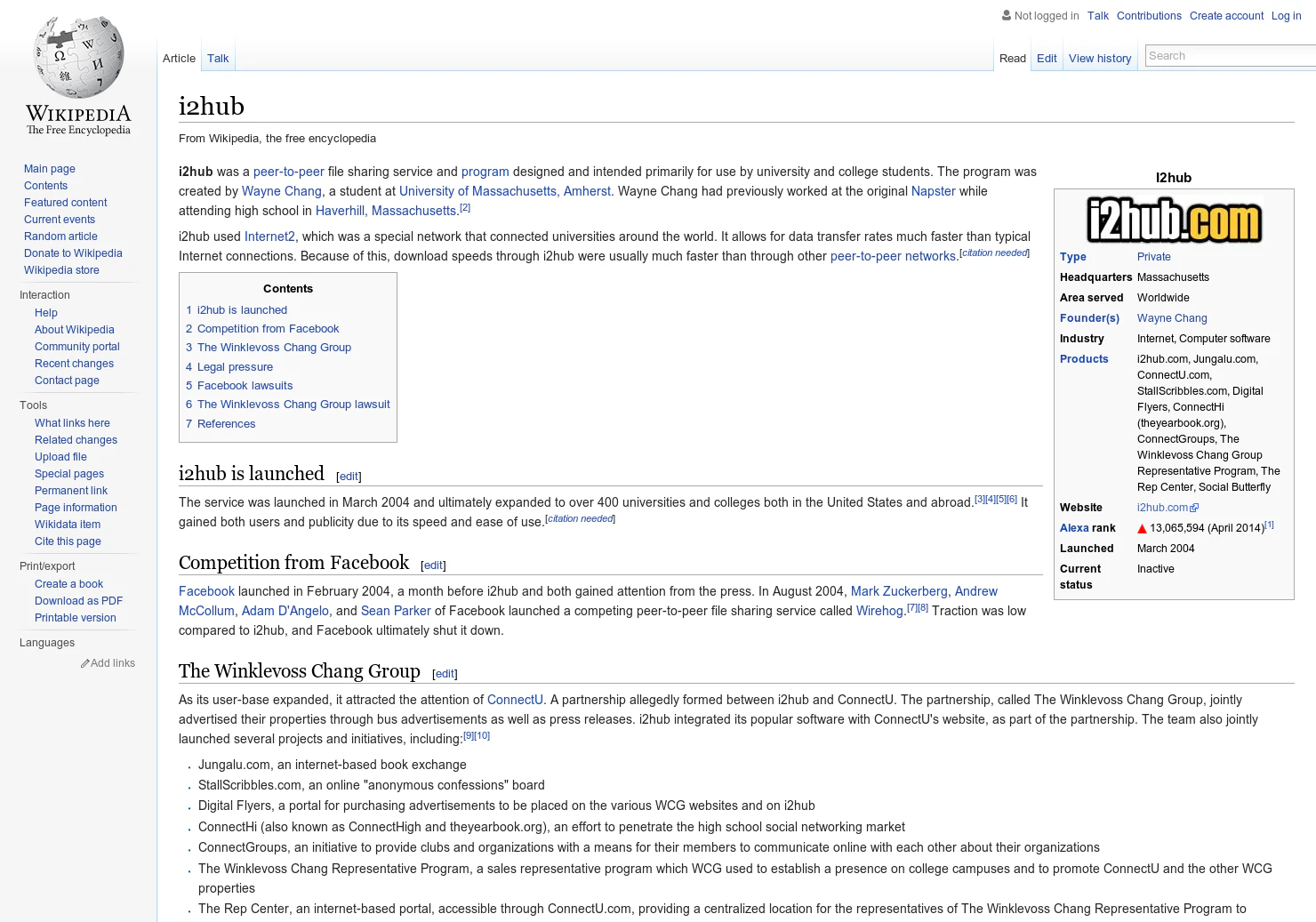Open Recent changes link
The width and height of the screenshot is (1316, 922).
point(75,364)
